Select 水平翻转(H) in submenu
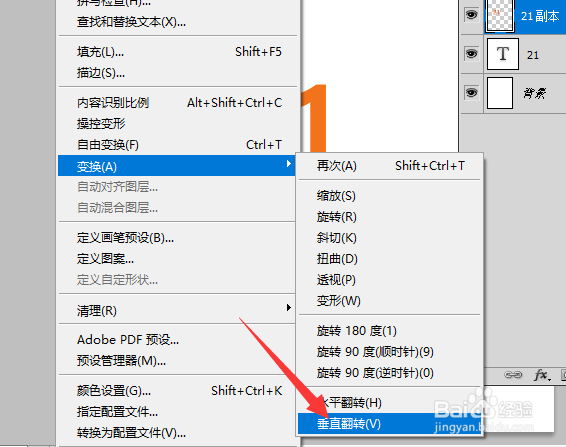The height and width of the screenshot is (447, 566). 390,403
